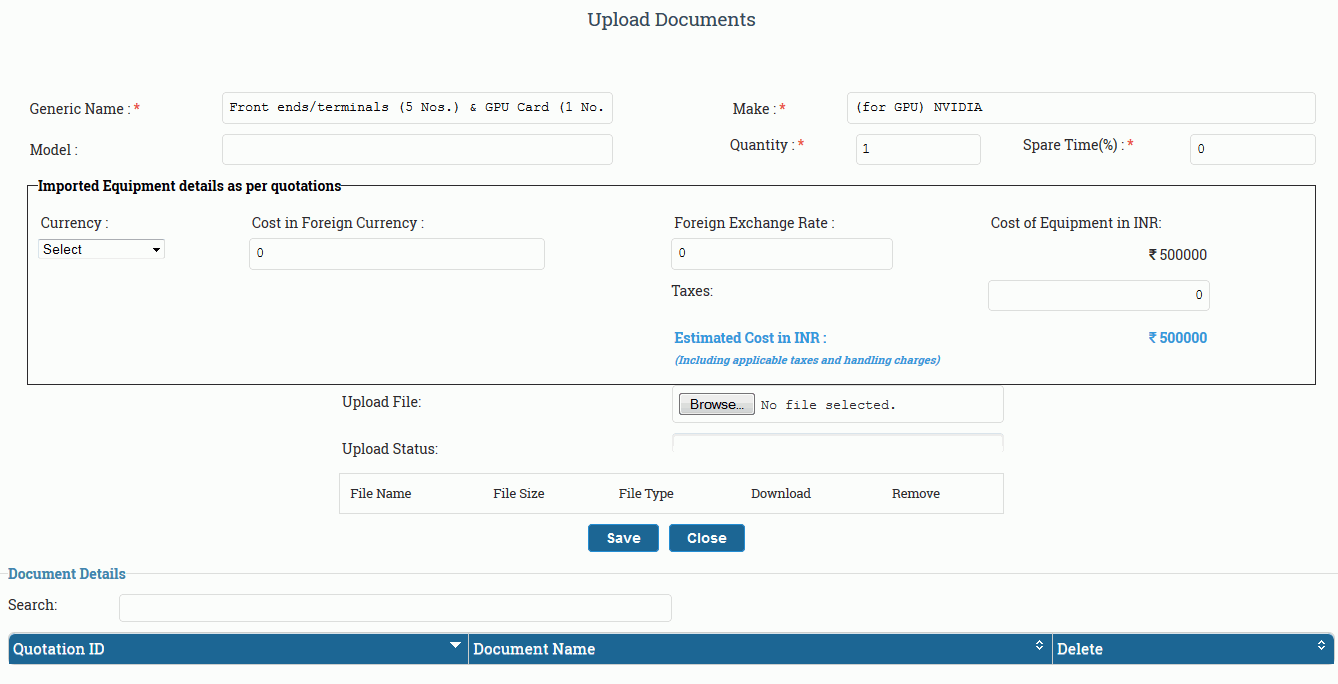The height and width of the screenshot is (684, 1338).
Task: Click the Foreign Exchange Rate field
Action: click(x=782, y=254)
